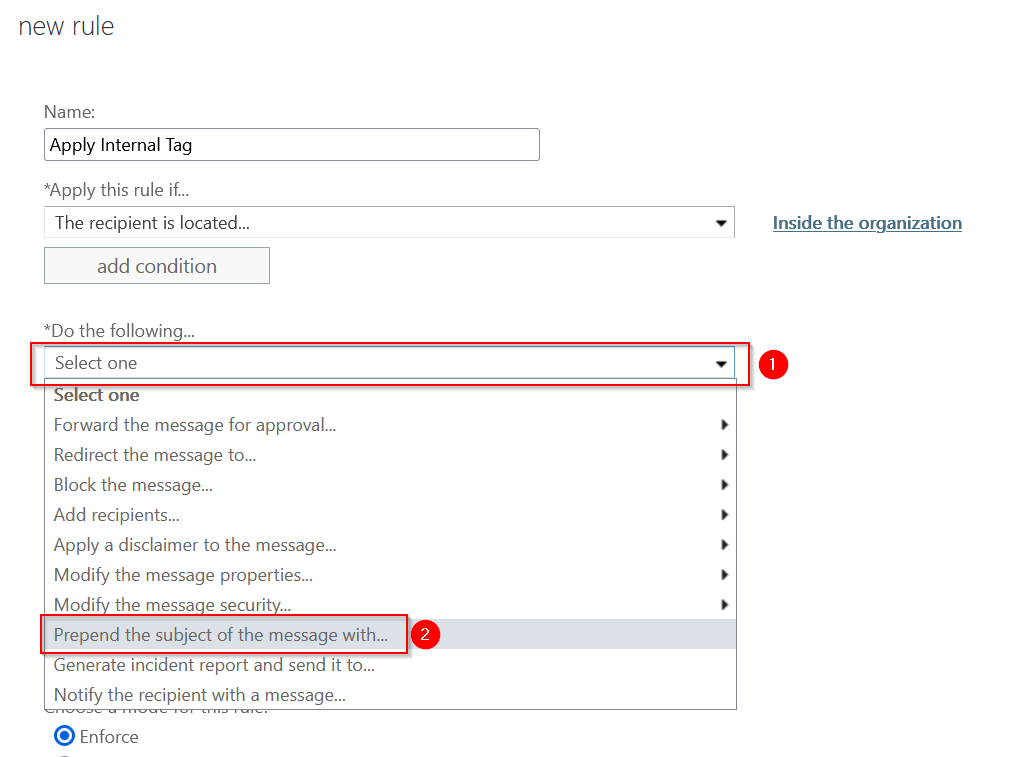Click the Name field containing Apply Internal Tag
1021x757 pixels.
291,145
